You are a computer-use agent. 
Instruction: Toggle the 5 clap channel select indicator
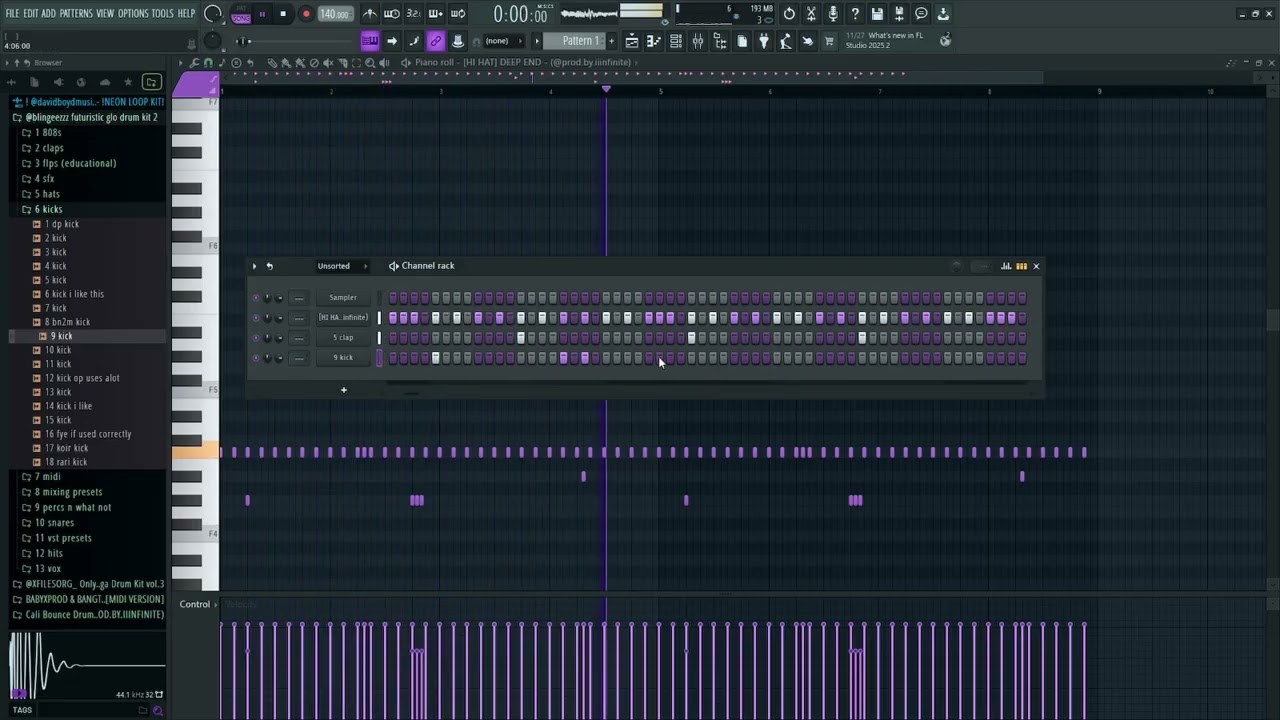pyautogui.click(x=379, y=337)
